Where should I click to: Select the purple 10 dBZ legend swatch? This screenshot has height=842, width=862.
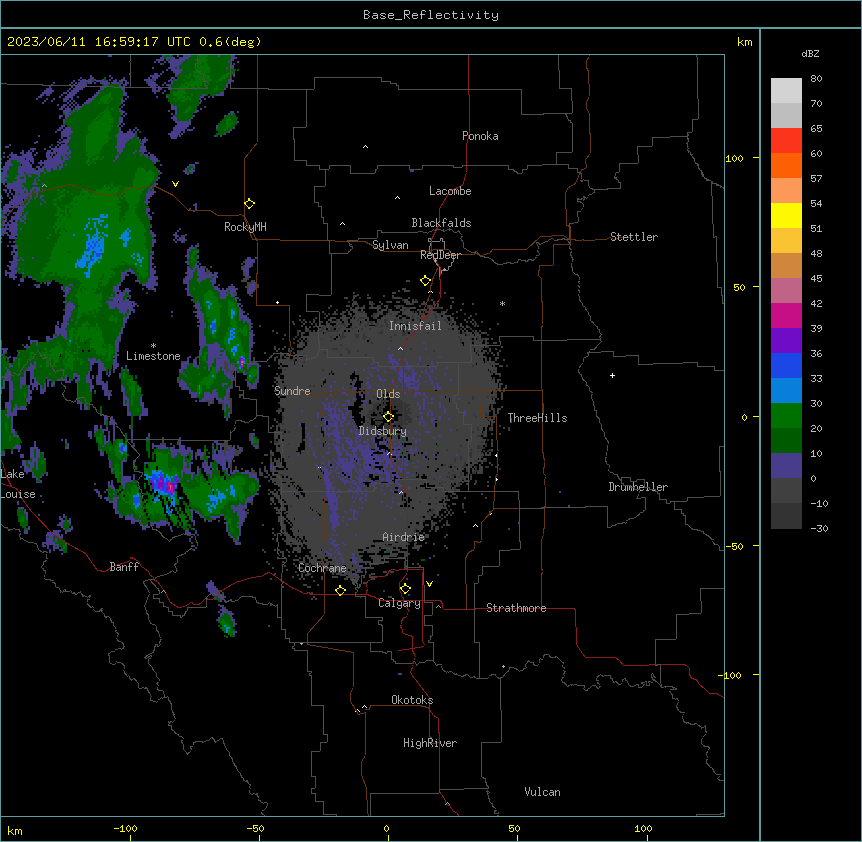point(786,466)
